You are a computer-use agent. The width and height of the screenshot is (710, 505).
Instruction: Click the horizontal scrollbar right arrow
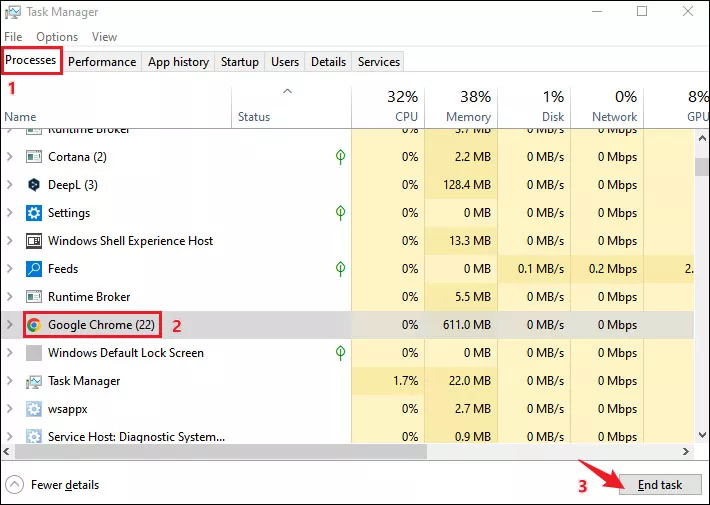(686, 452)
